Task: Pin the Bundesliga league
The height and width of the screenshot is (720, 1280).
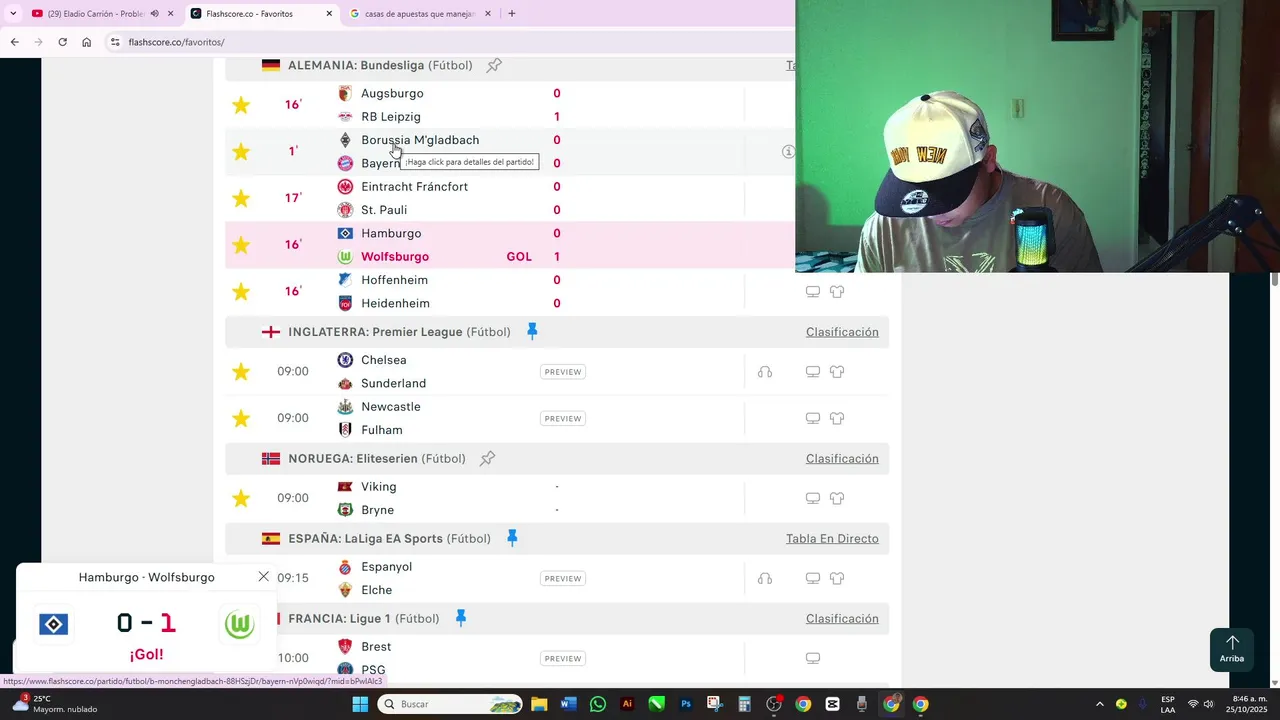Action: (494, 66)
